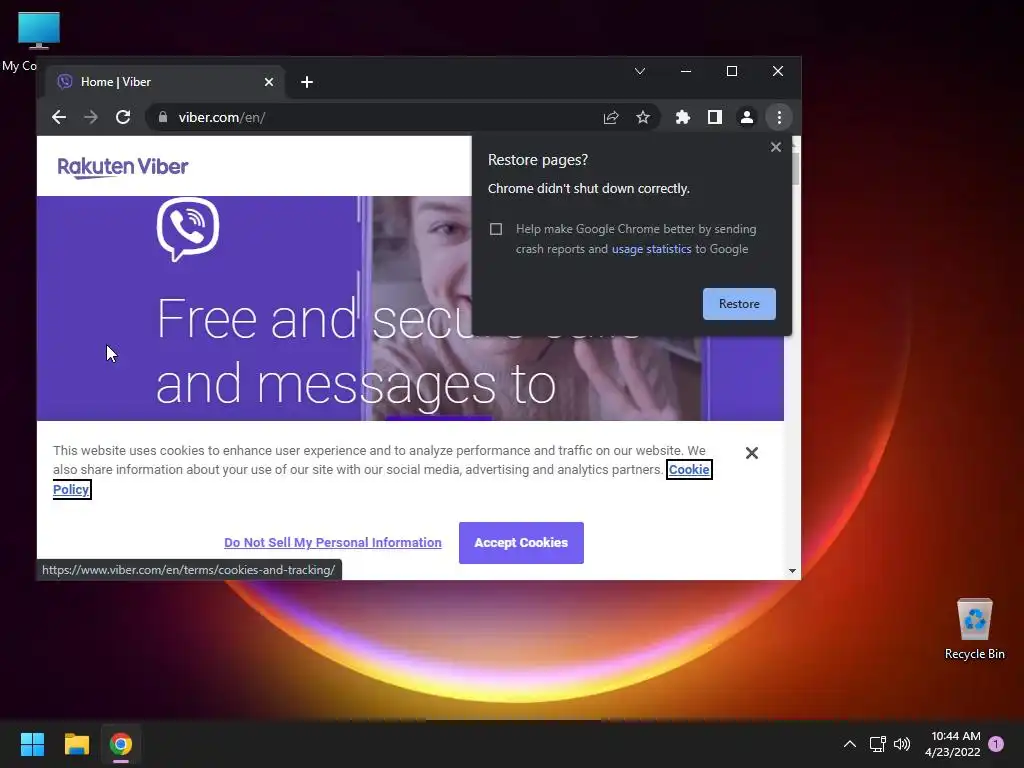
Task: Open the clock showing 10:44 AM
Action: tap(953, 744)
